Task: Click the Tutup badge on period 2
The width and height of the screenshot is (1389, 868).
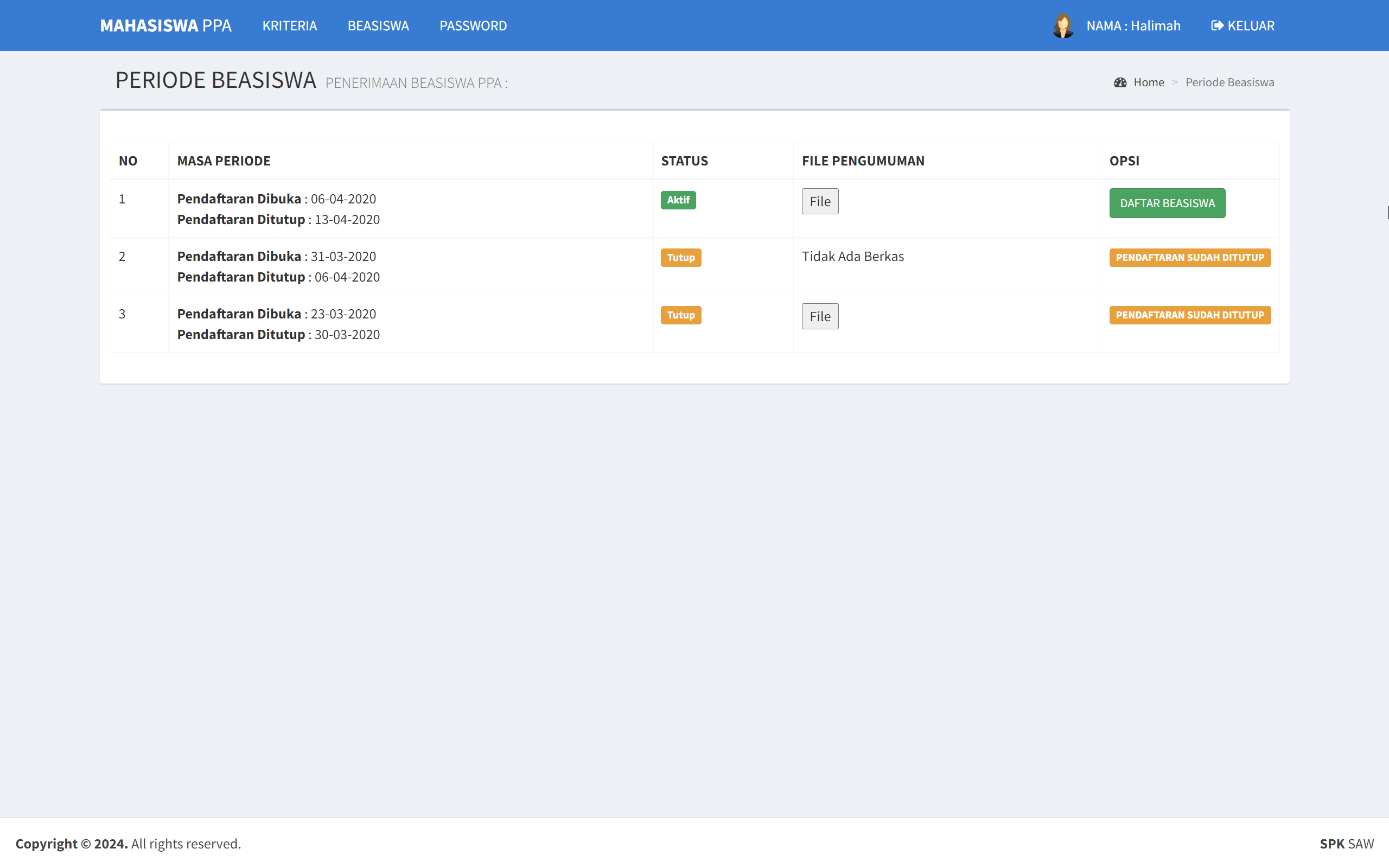Action: click(681, 258)
